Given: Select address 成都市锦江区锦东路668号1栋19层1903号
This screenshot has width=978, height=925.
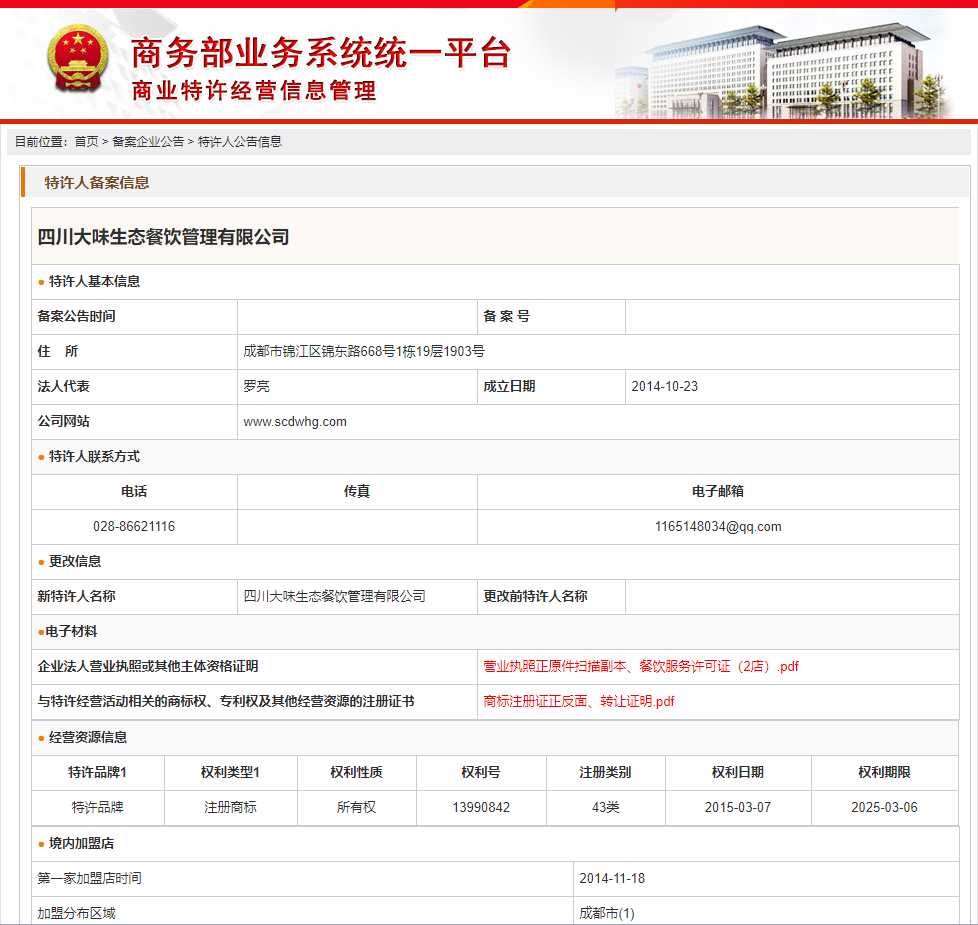Looking at the screenshot, I should 364,351.
